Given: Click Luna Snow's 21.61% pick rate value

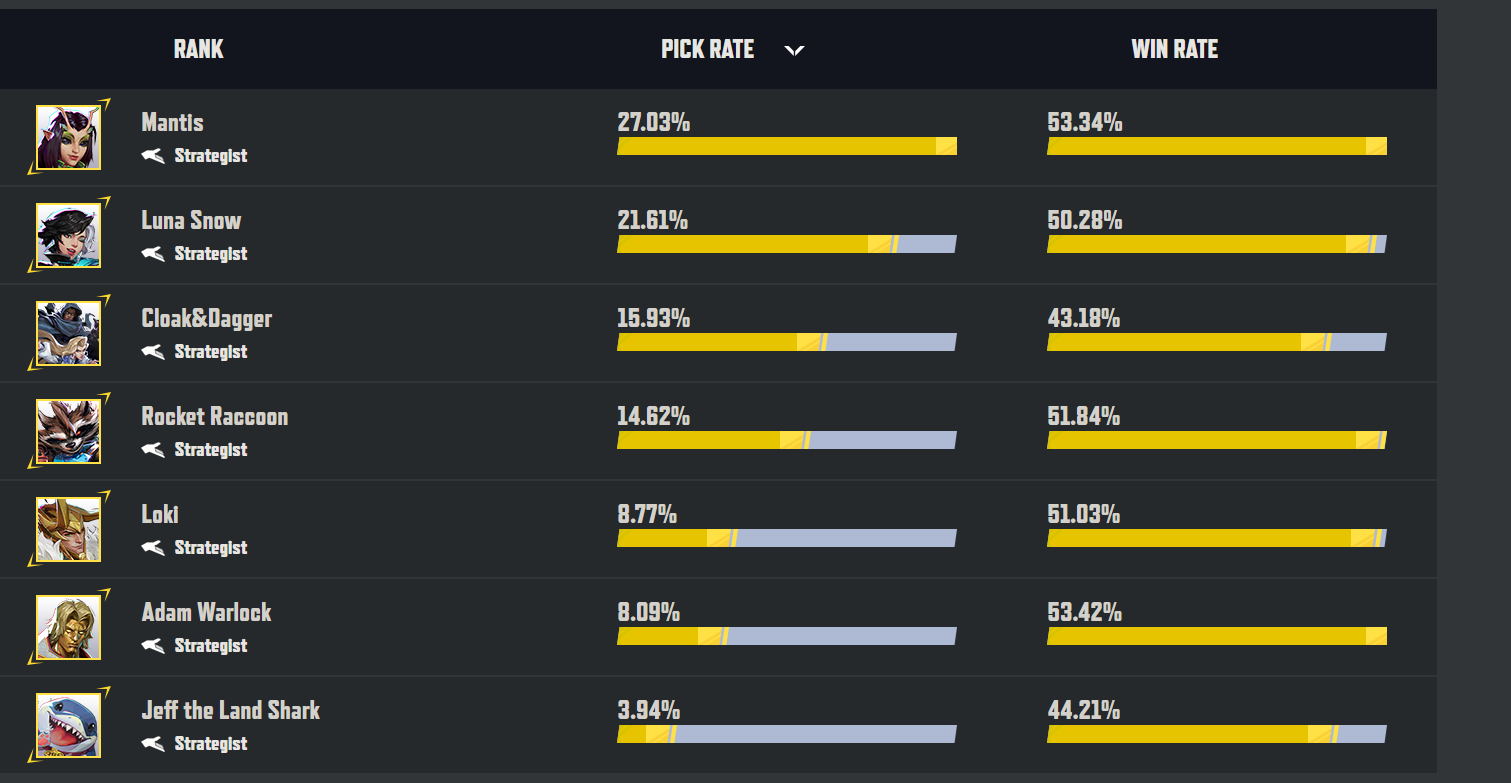Looking at the screenshot, I should pos(652,220).
